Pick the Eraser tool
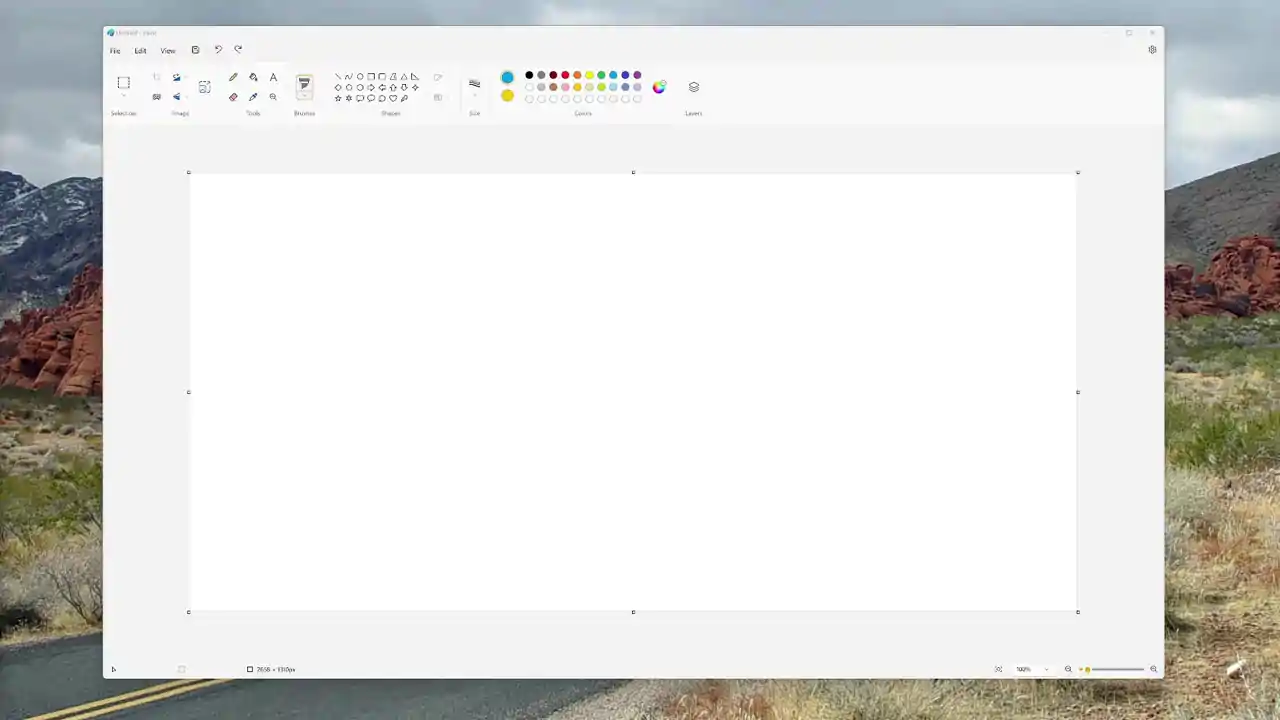The image size is (1280, 720). [233, 97]
